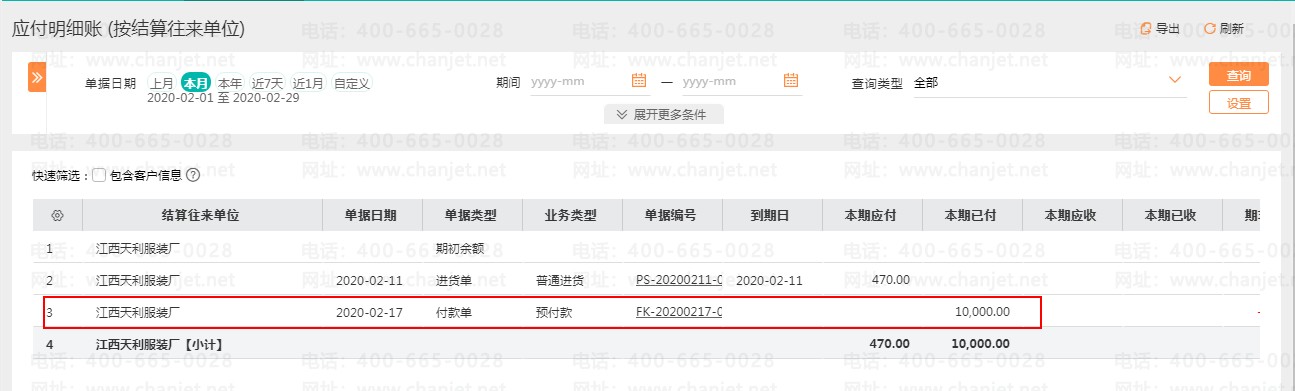The image size is (1295, 391).
Task: Click the refresh (刷新) icon
Action: point(1210,29)
